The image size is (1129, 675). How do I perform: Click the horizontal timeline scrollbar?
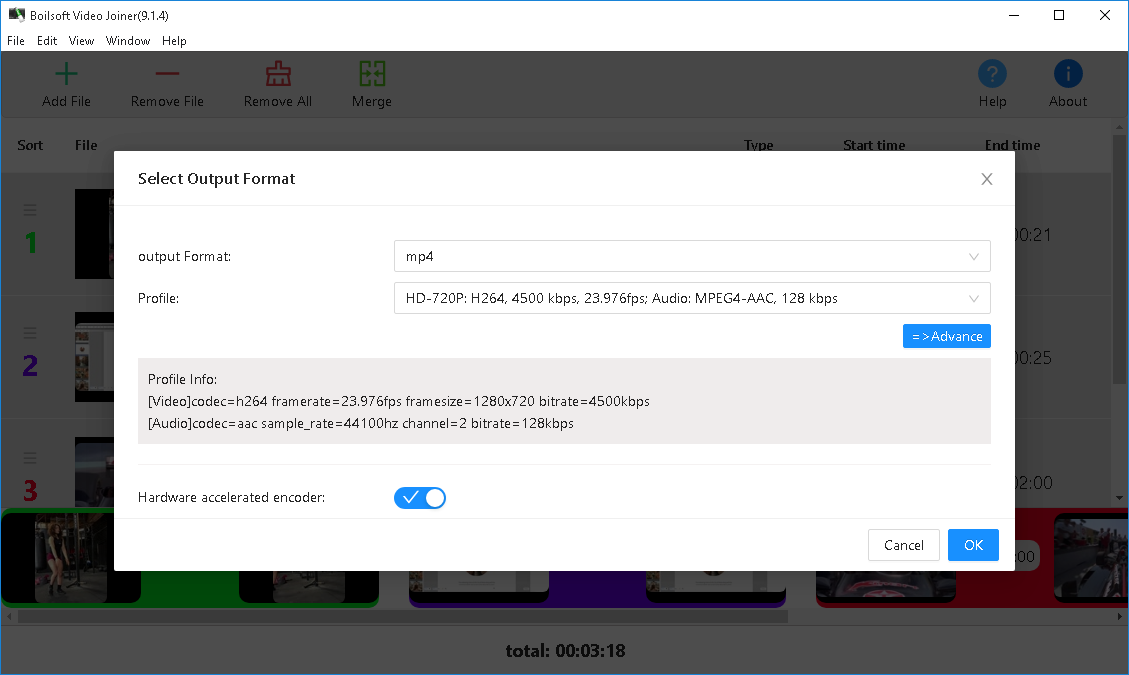(403, 617)
